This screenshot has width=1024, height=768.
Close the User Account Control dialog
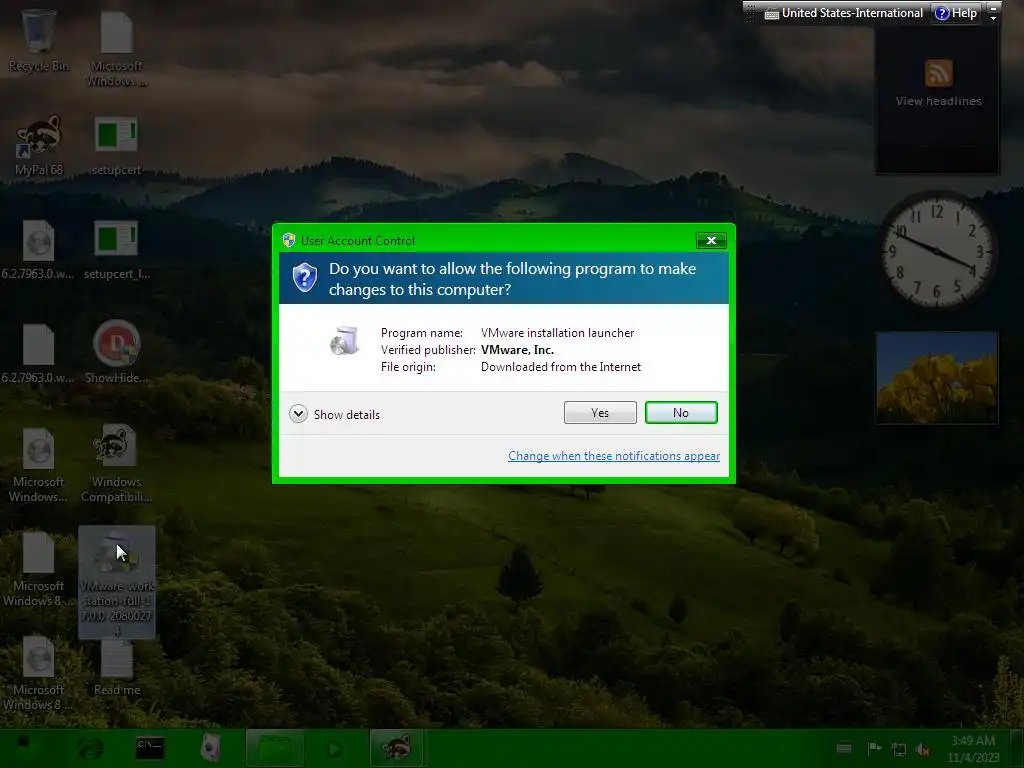click(711, 240)
